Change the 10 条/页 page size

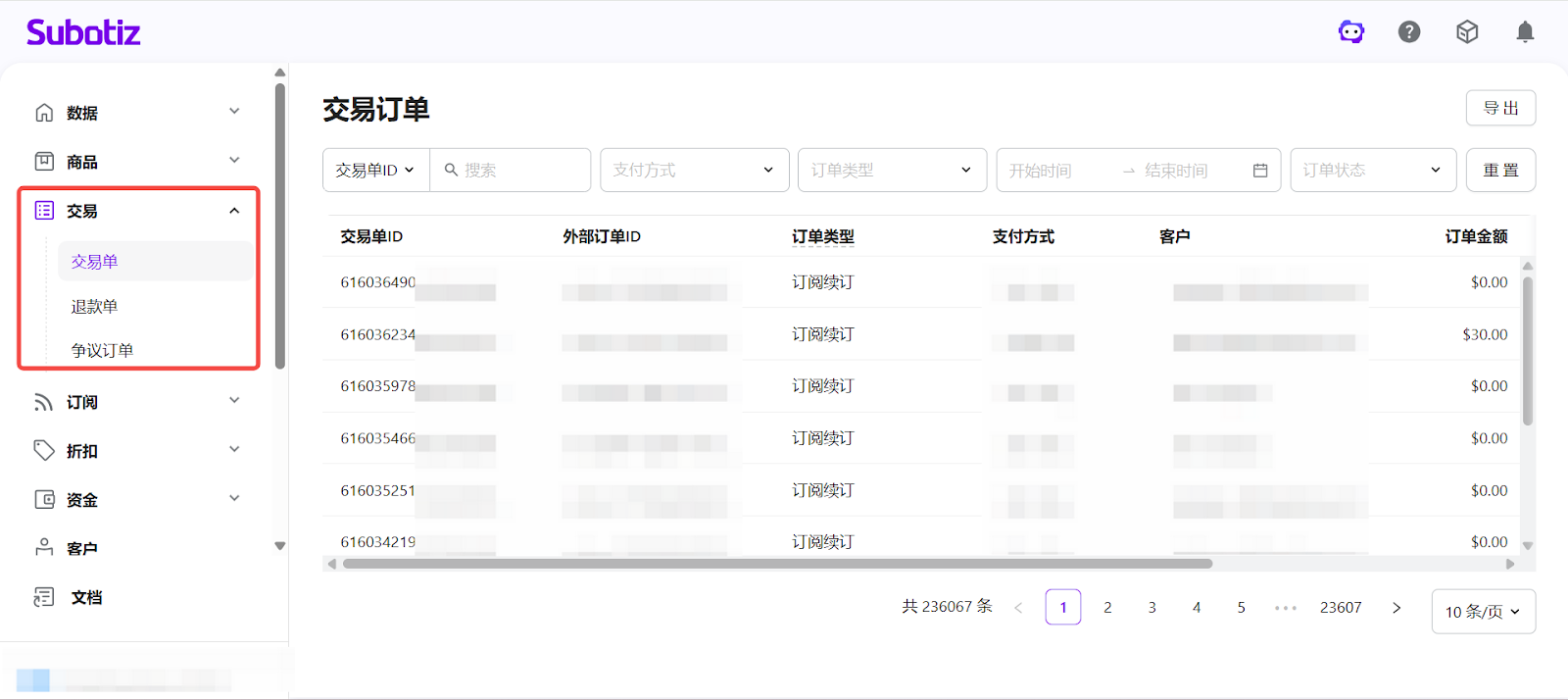(x=1483, y=612)
